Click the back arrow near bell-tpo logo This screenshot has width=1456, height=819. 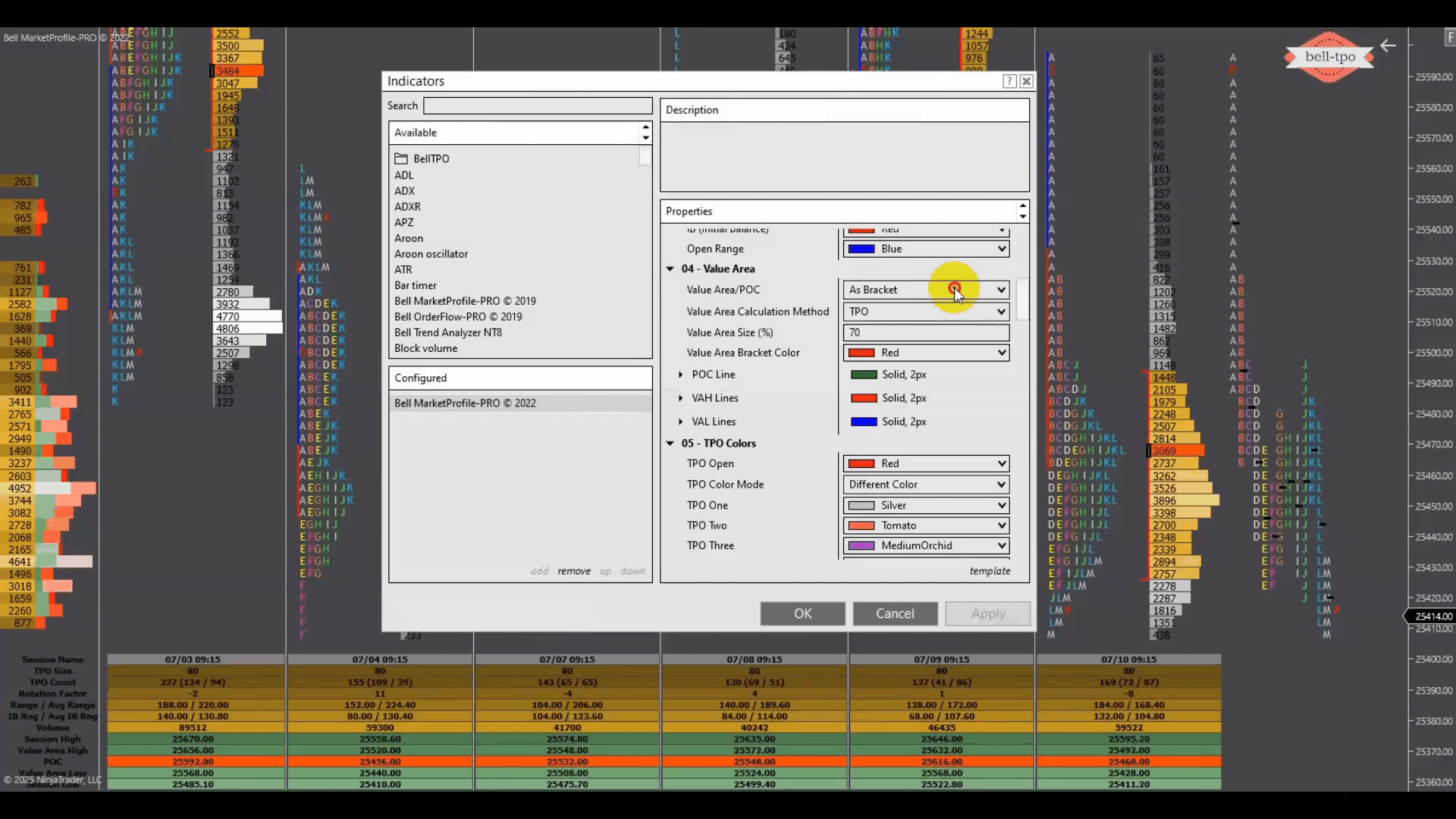[x=1388, y=46]
